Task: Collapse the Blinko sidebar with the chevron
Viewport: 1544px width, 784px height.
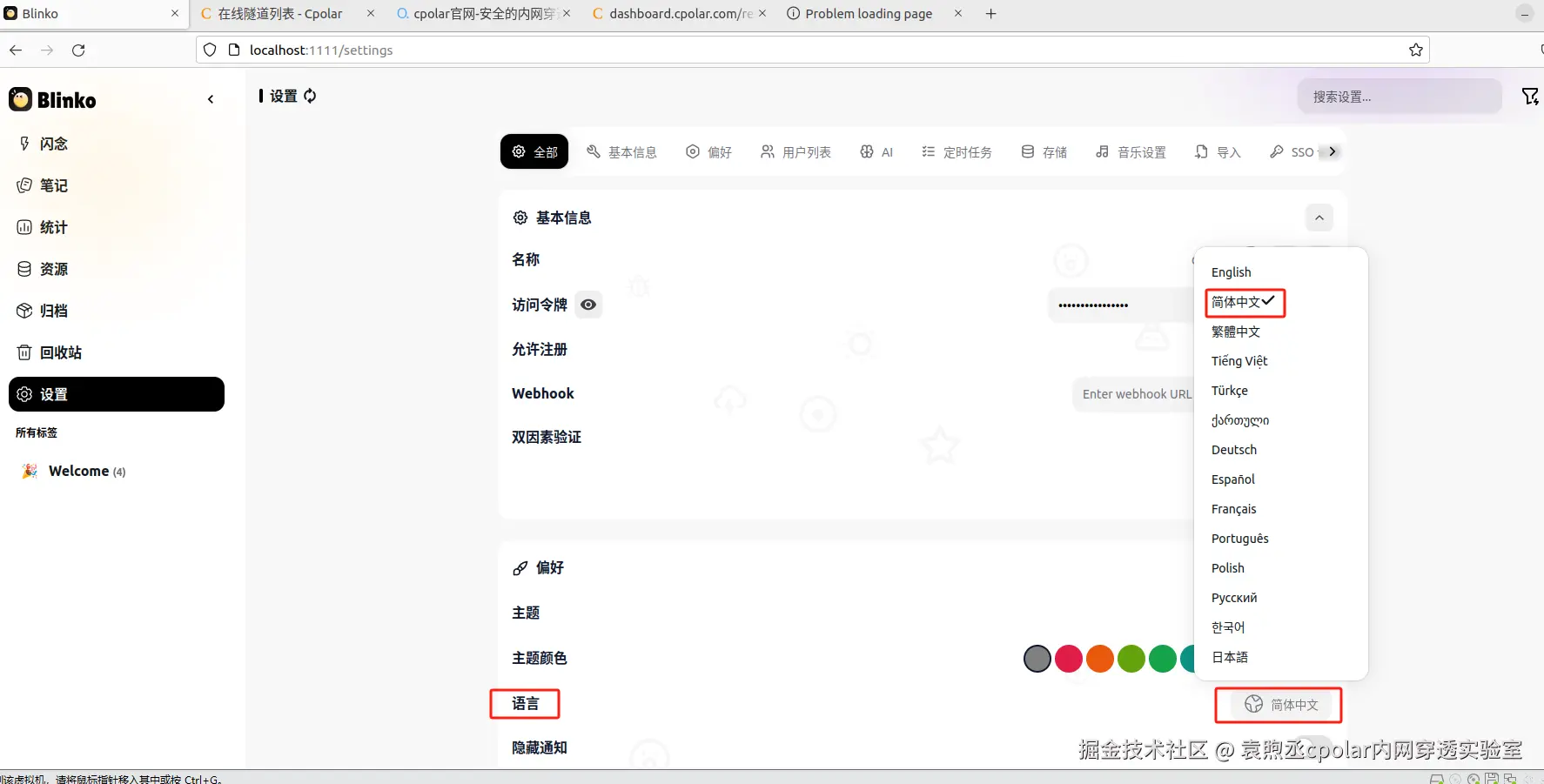Action: point(211,99)
